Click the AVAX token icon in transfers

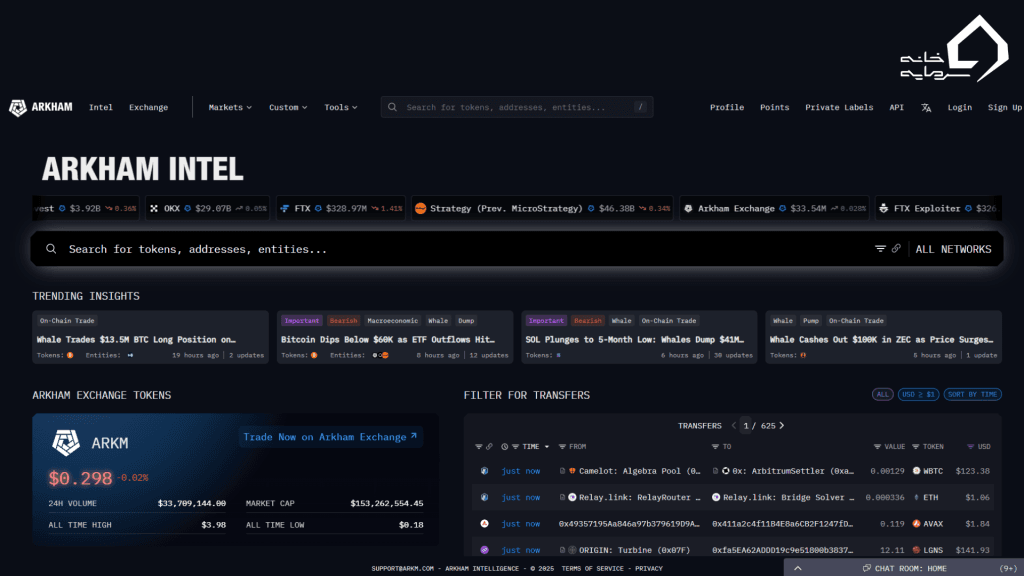coord(916,523)
